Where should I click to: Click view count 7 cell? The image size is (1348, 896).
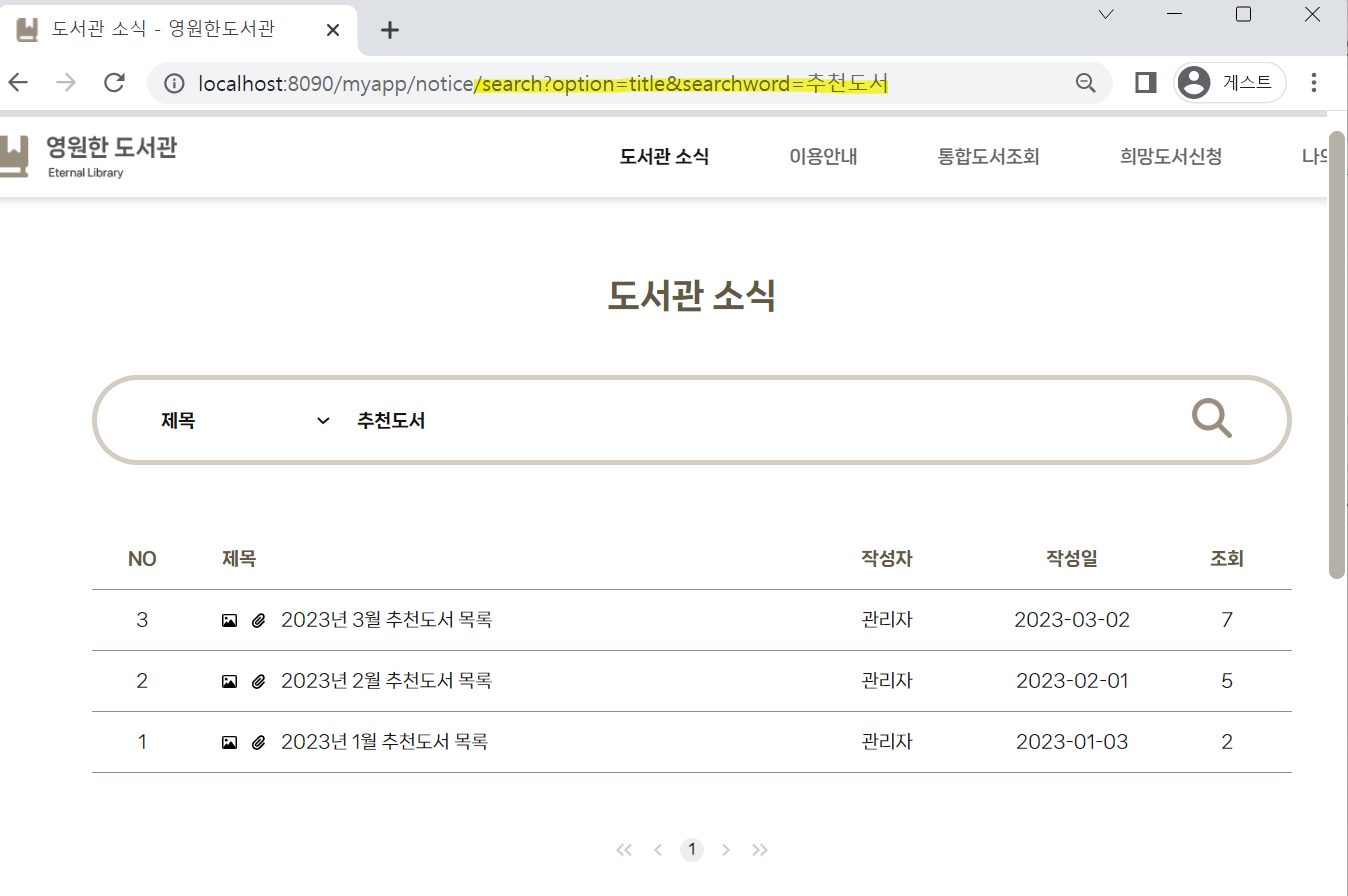point(1227,620)
